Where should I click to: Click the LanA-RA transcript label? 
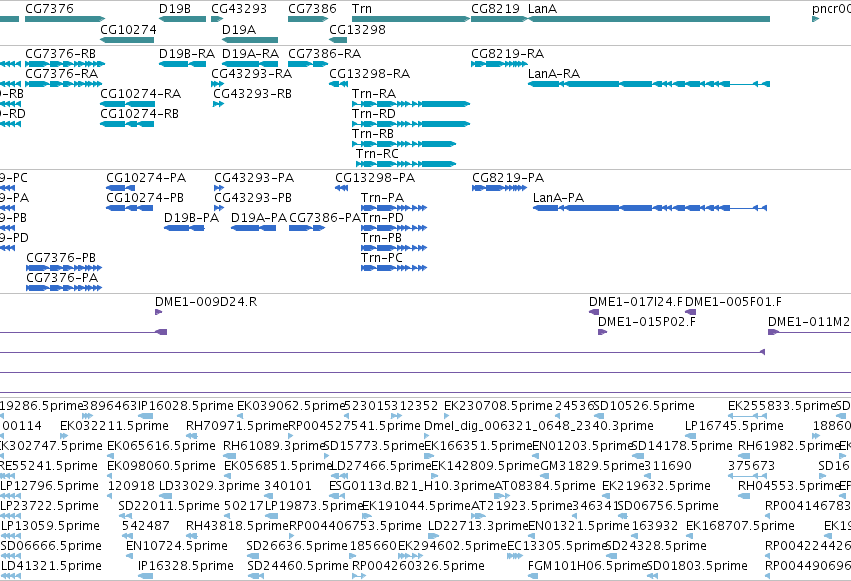554,74
